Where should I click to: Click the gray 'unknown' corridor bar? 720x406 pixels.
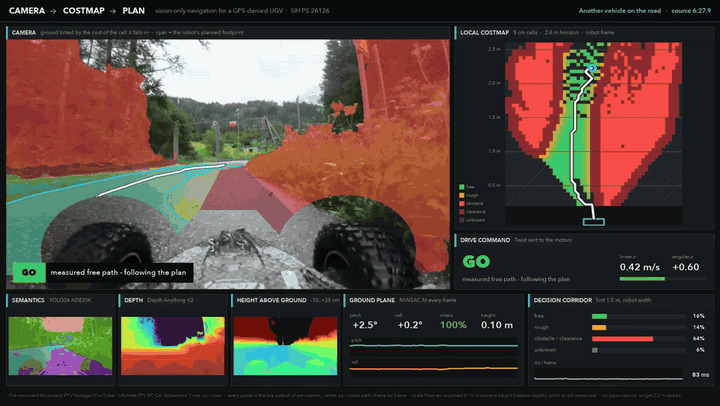[595, 350]
